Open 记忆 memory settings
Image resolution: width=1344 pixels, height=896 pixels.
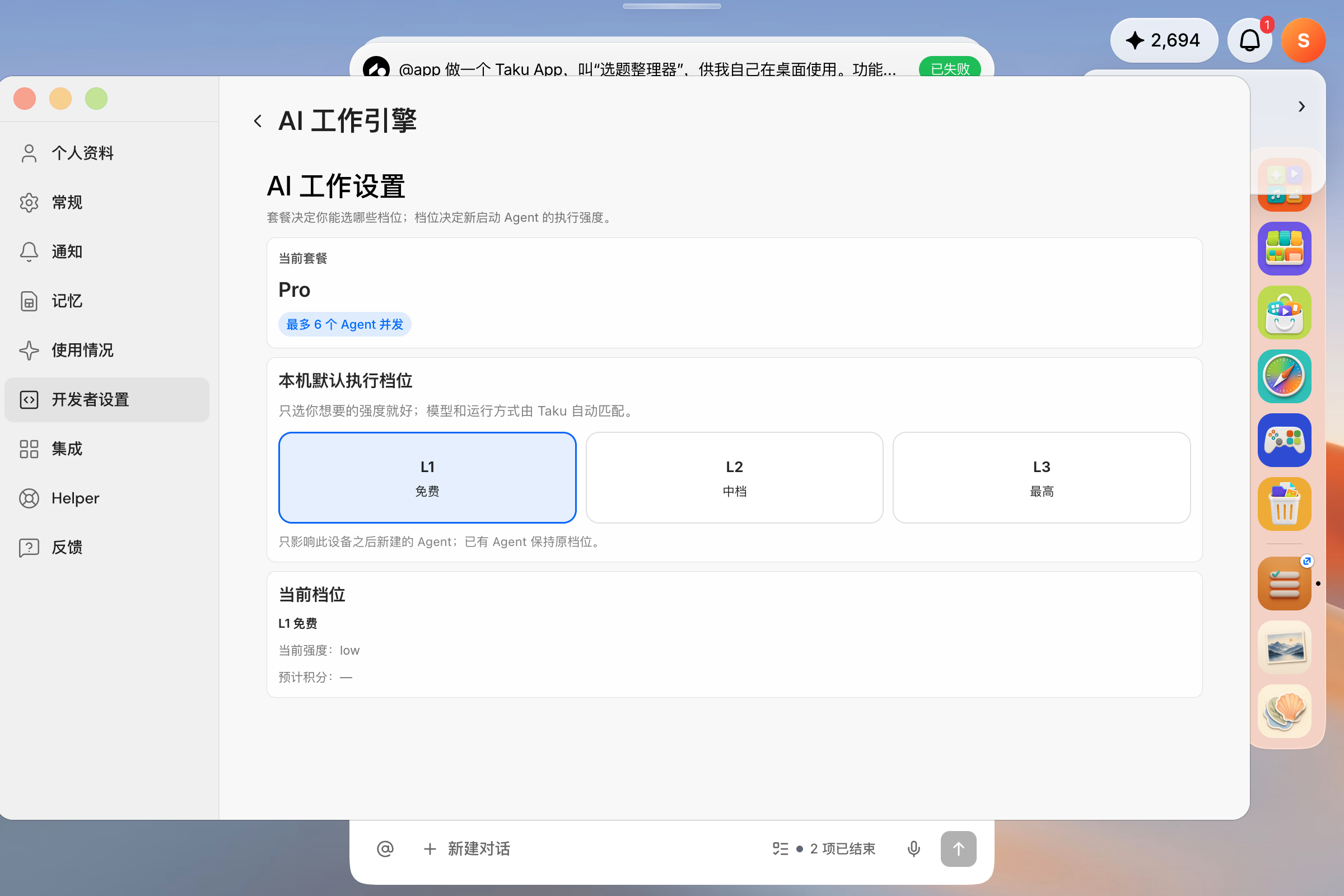tap(107, 301)
